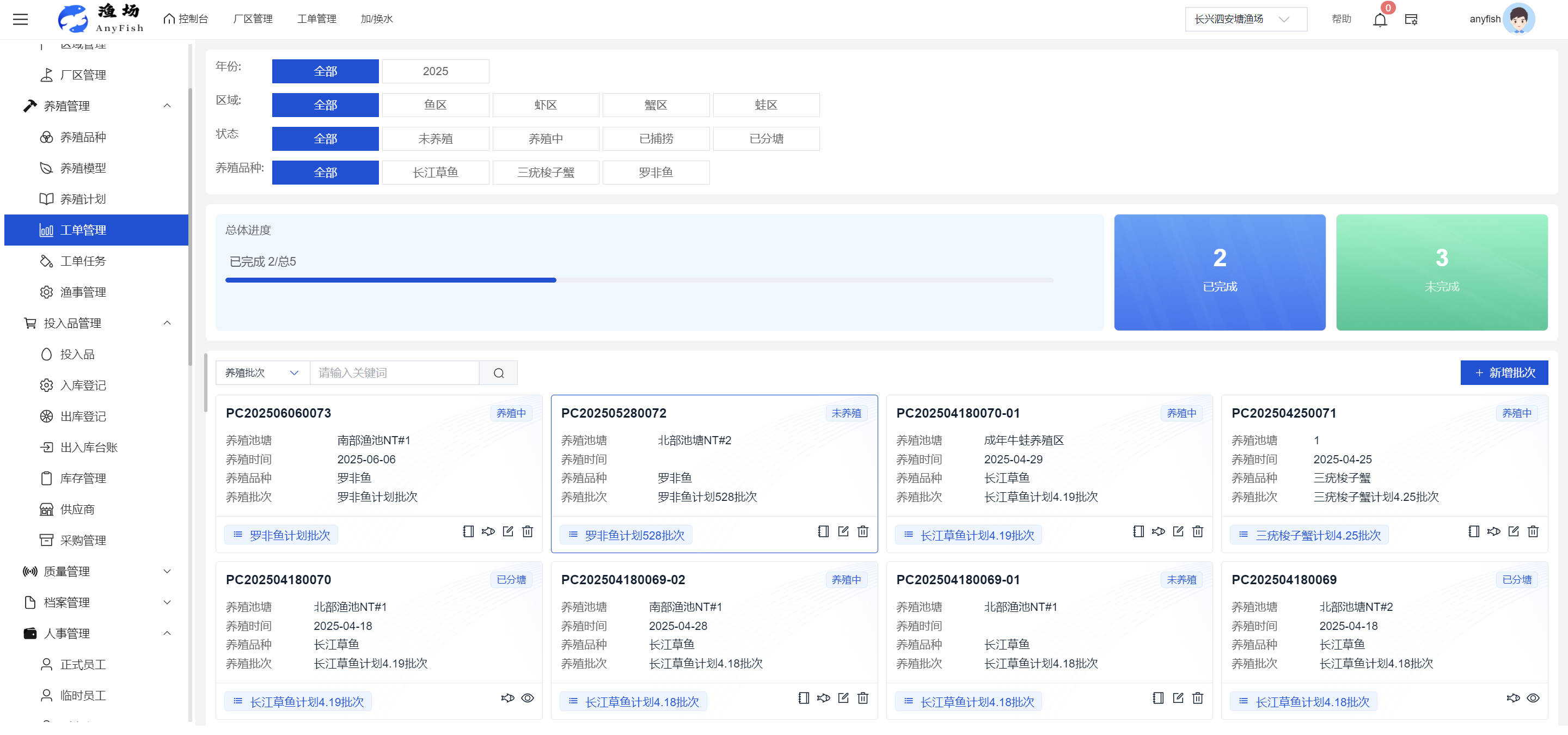This screenshot has height=735, width=1568.
Task: Open 工单任务 in sidebar
Action: pos(83,261)
